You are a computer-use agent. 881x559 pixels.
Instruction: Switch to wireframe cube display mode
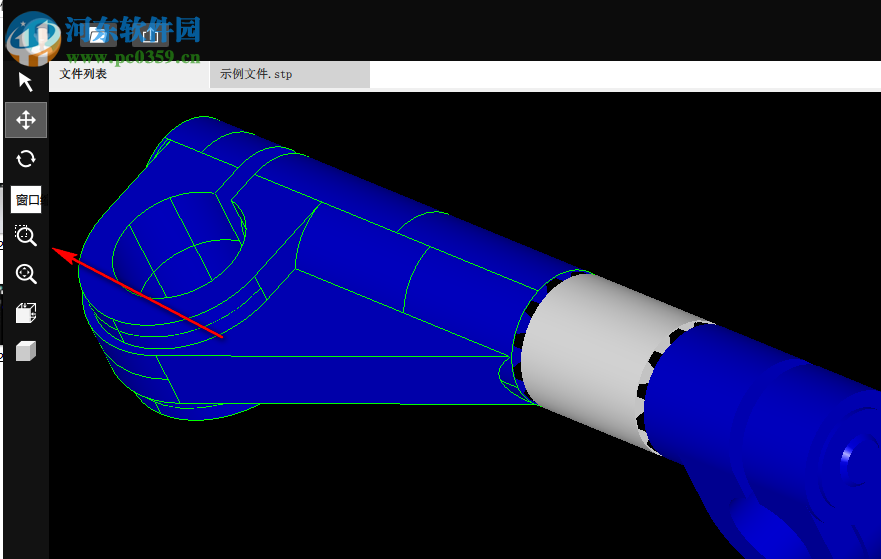(x=26, y=313)
